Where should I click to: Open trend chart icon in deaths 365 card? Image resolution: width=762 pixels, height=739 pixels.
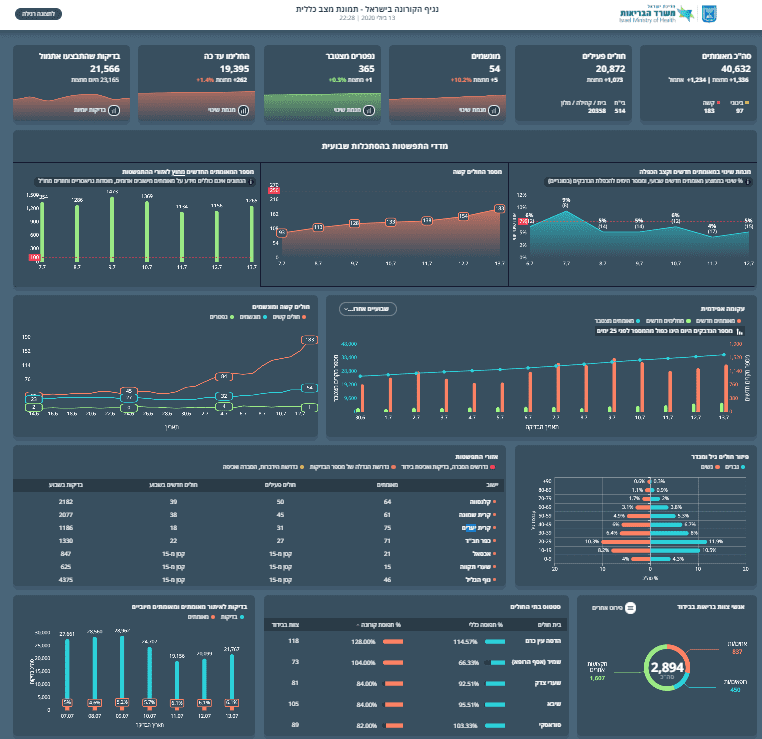tap(369, 110)
